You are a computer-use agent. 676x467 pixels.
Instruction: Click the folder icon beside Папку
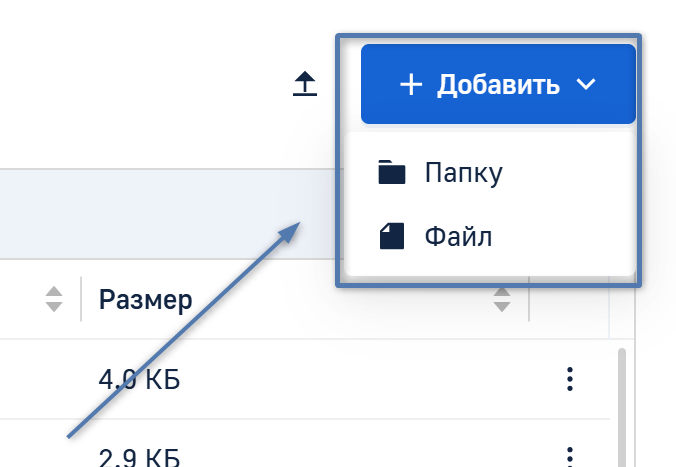tap(392, 173)
